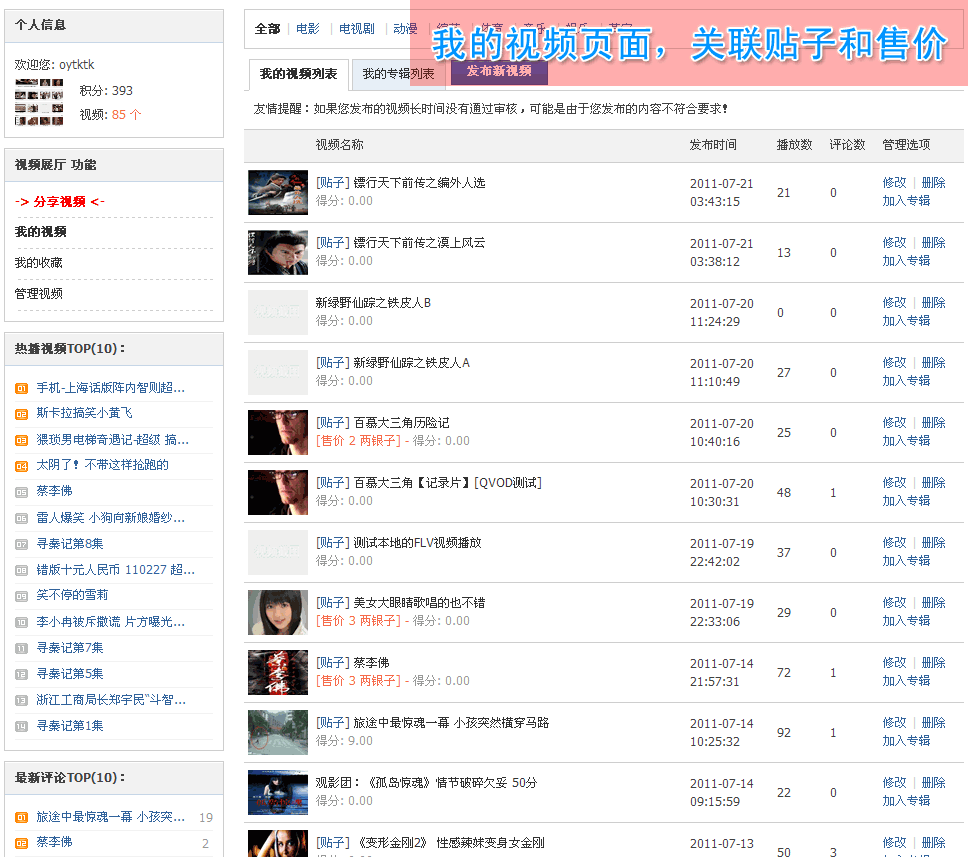Click rank 02 icon in 最新评论 list

click(22, 843)
